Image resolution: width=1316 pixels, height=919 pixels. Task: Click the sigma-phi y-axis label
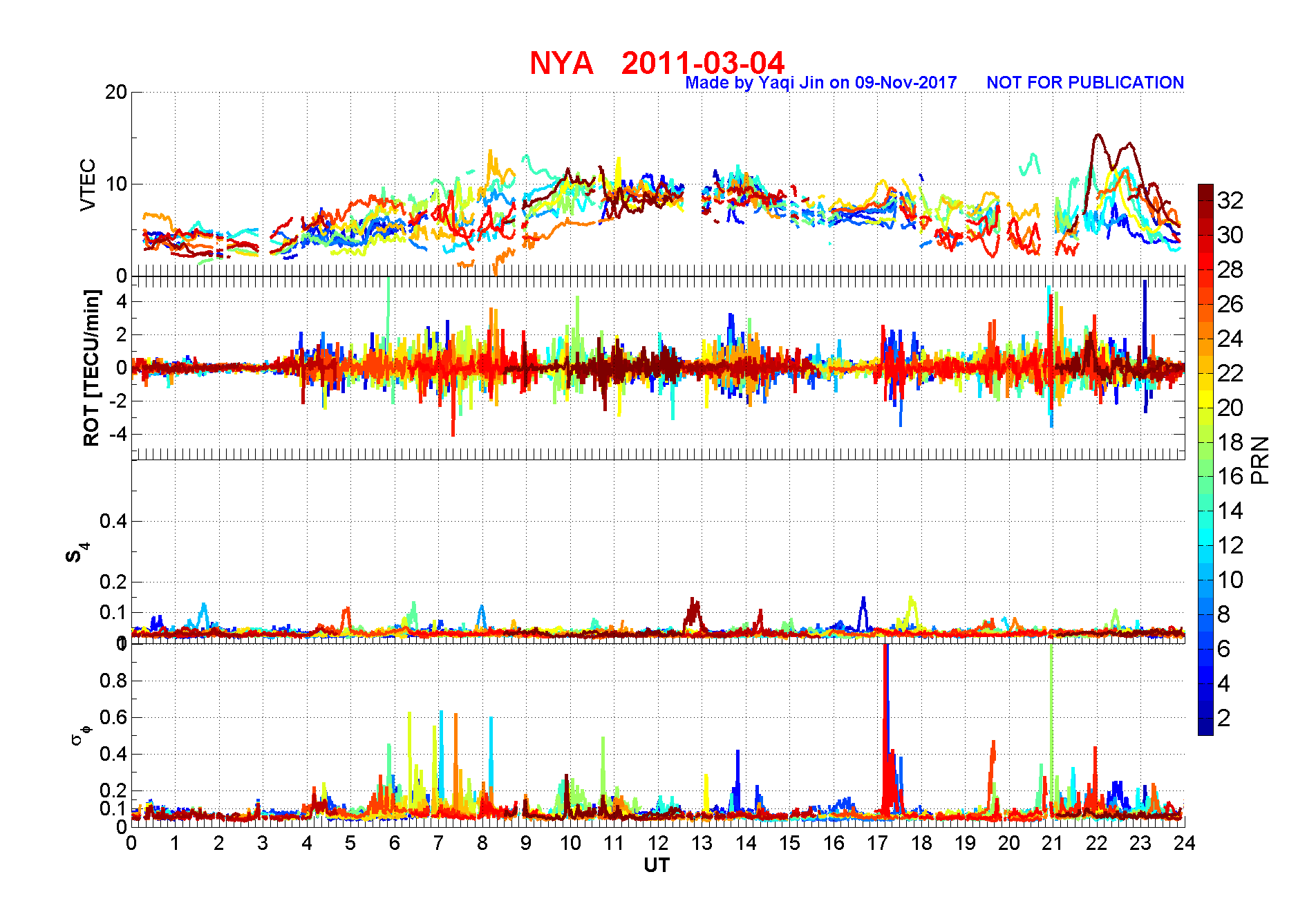pos(80,735)
